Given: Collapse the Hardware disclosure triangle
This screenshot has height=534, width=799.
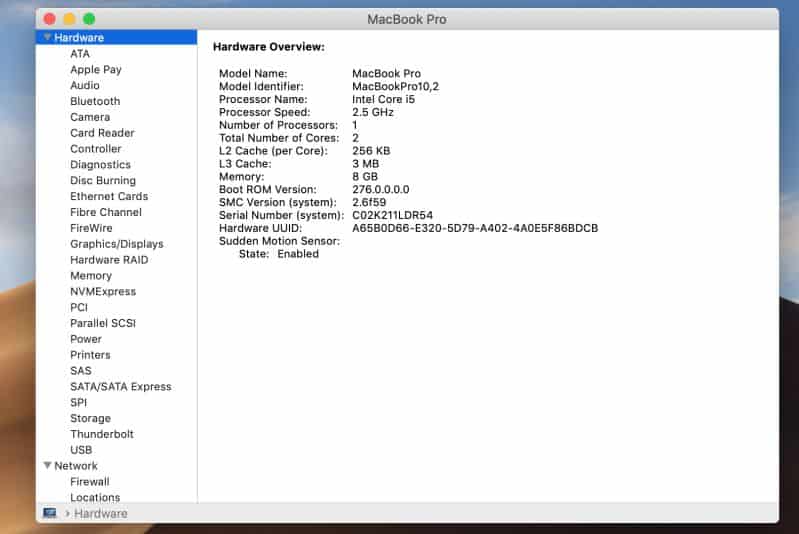Looking at the screenshot, I should (47, 37).
